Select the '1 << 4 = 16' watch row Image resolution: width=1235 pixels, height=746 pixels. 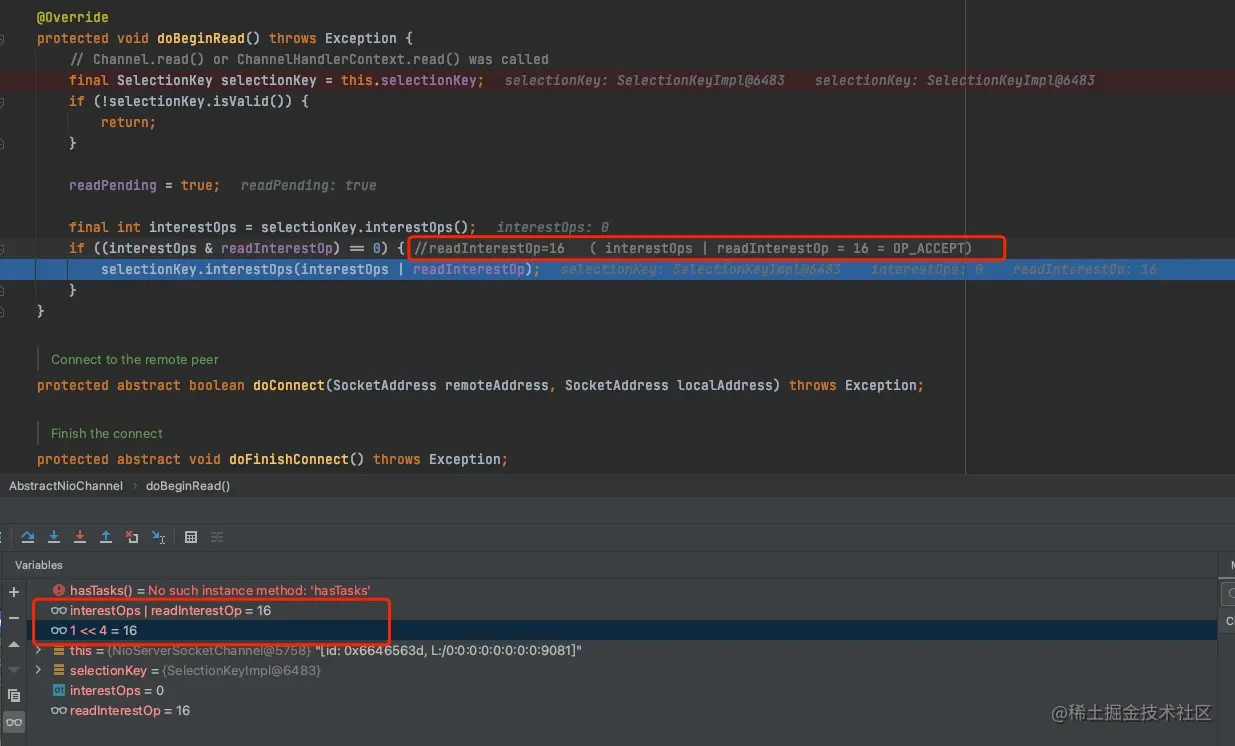click(620, 630)
